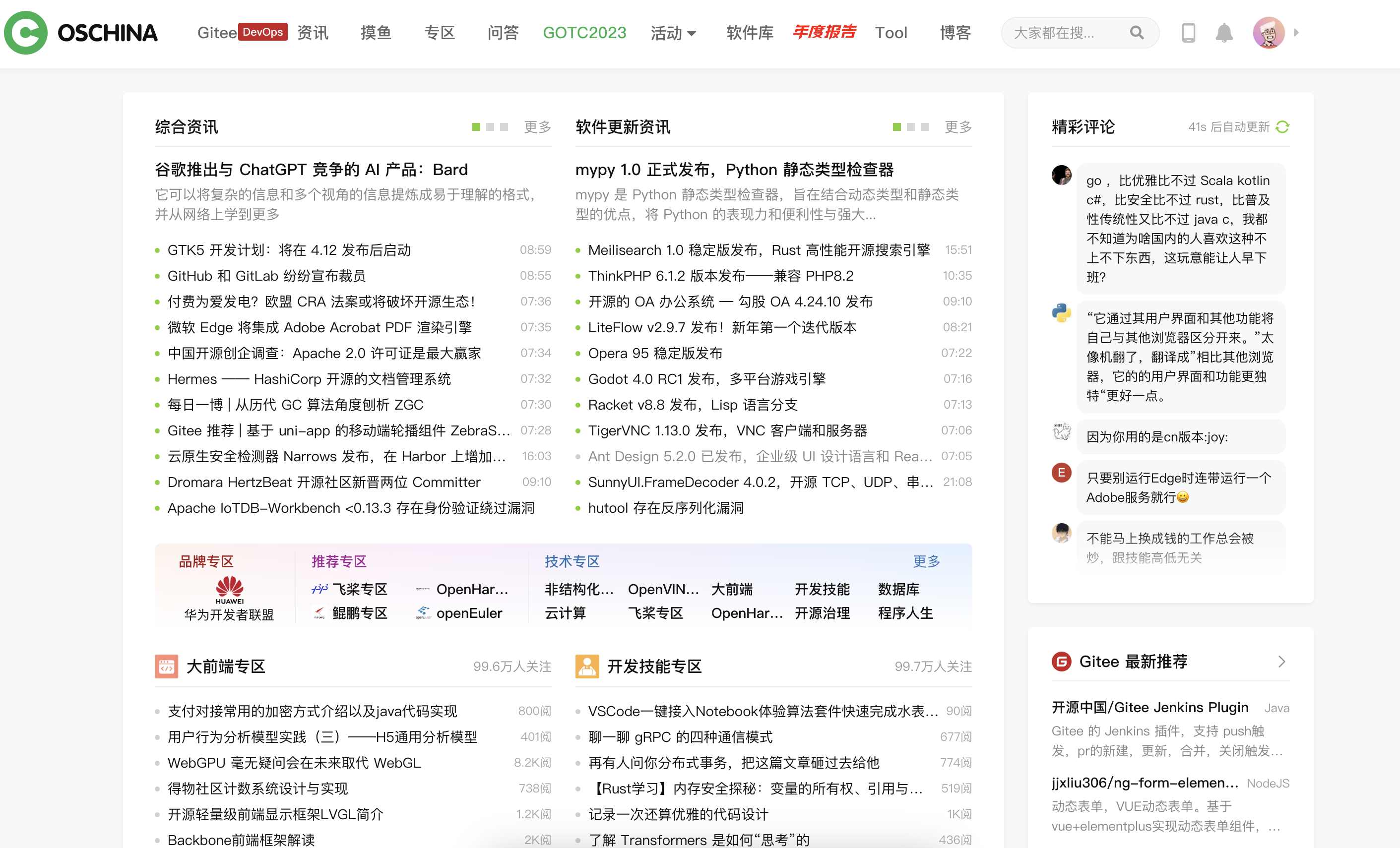Screen dimensions: 1400x848
Task: Select second page dot of 软件更新资讯
Action: [911, 126]
